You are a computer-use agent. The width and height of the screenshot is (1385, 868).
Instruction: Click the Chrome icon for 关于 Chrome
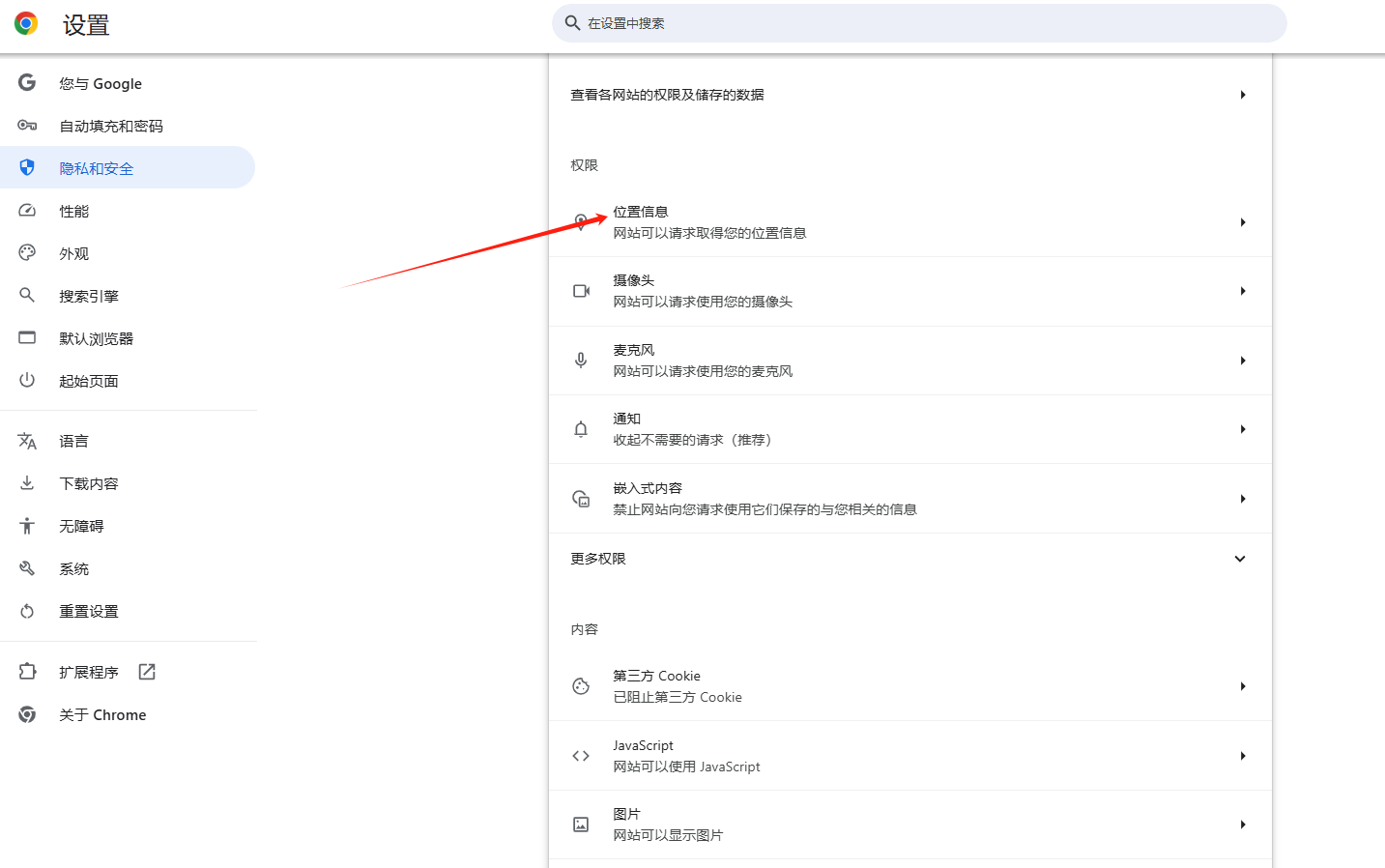[27, 714]
